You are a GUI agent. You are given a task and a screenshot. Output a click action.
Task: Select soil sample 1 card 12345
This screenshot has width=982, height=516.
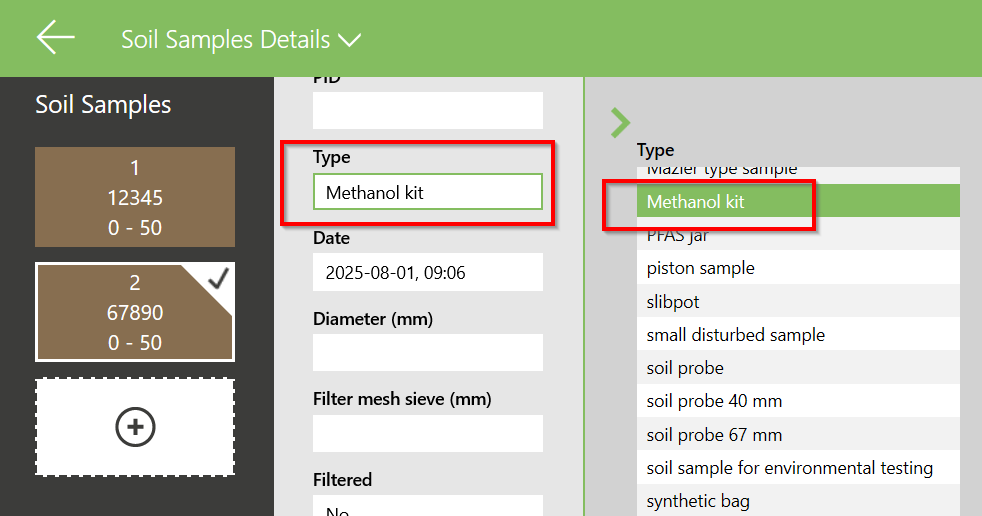[x=135, y=197]
